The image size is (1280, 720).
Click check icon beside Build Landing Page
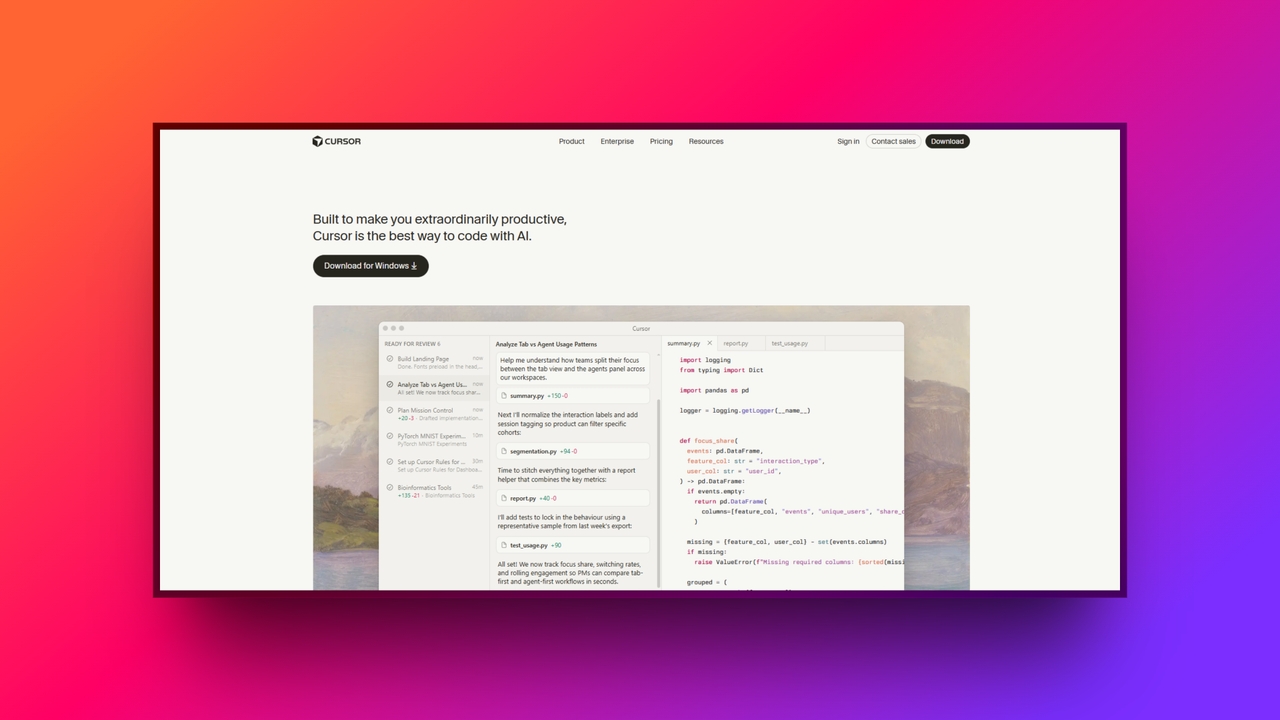coord(390,359)
